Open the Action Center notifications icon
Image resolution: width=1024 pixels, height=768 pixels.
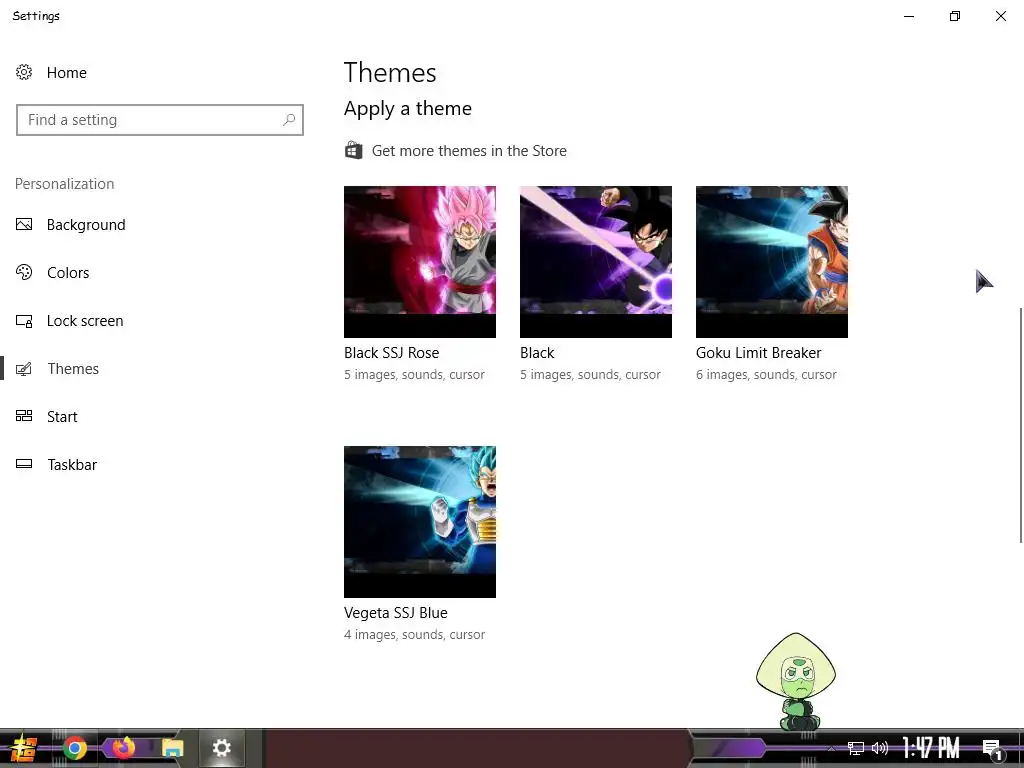pos(992,749)
